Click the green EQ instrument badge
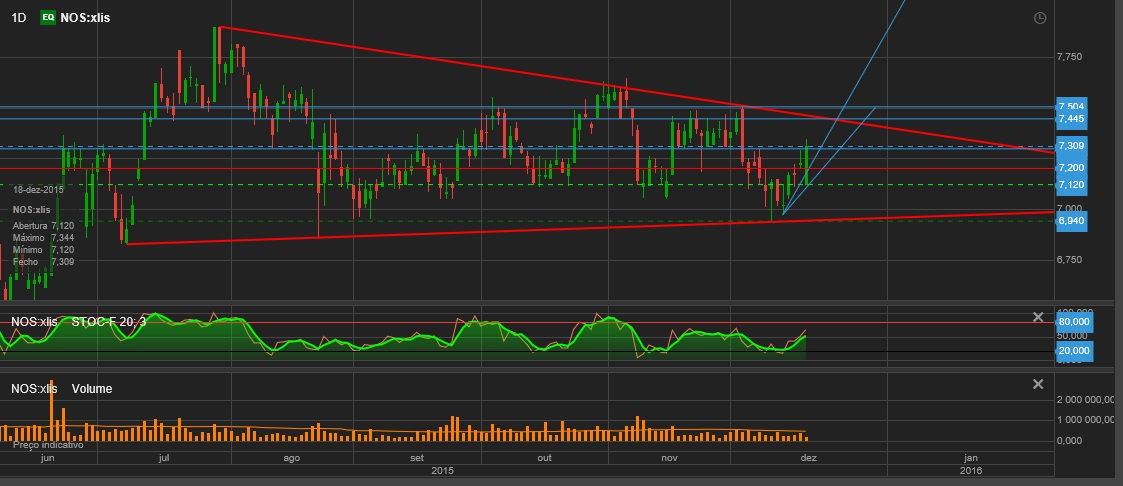This screenshot has width=1123, height=486. pyautogui.click(x=48, y=18)
